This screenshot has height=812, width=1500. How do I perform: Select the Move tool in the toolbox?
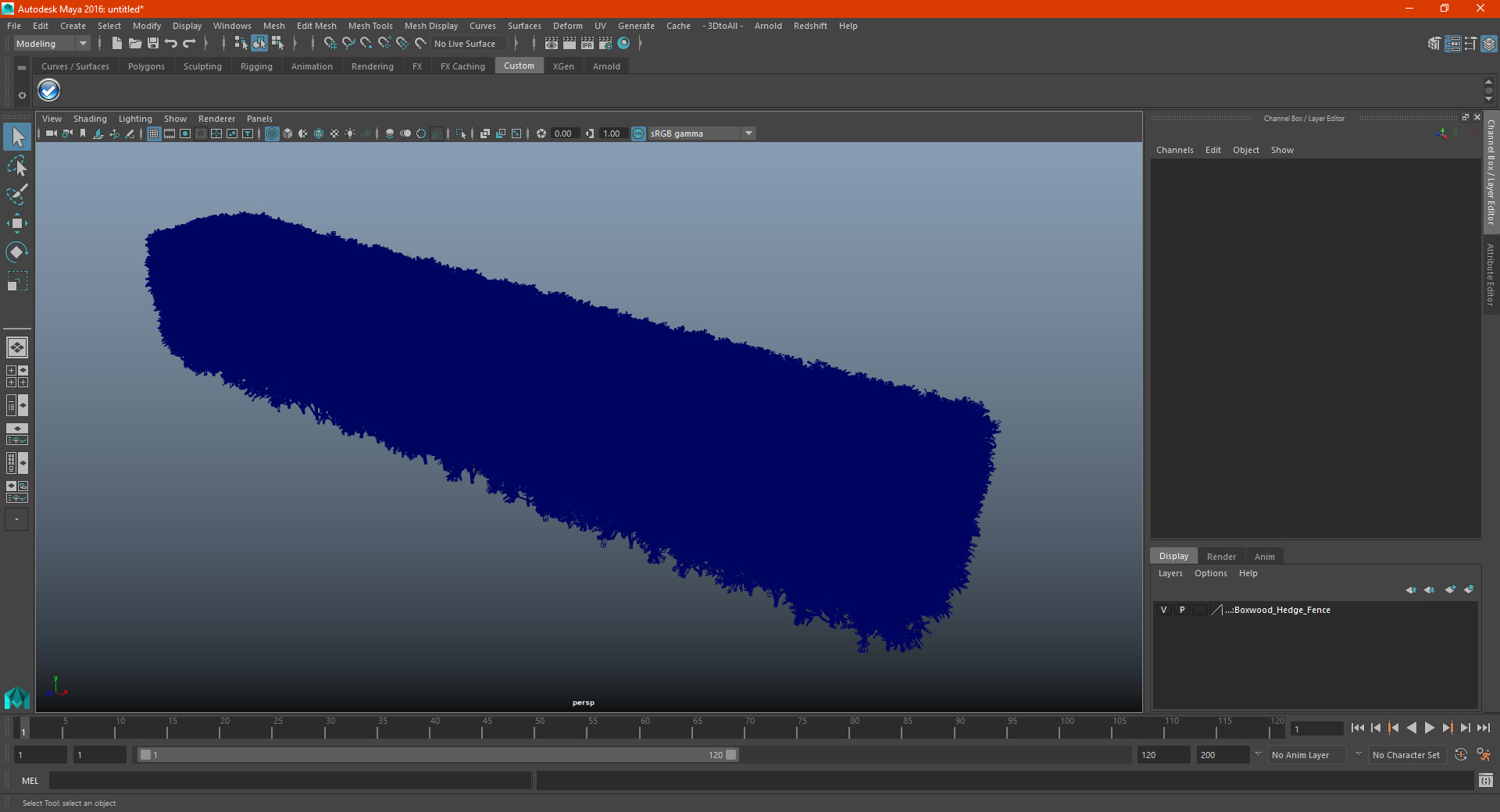click(x=16, y=223)
